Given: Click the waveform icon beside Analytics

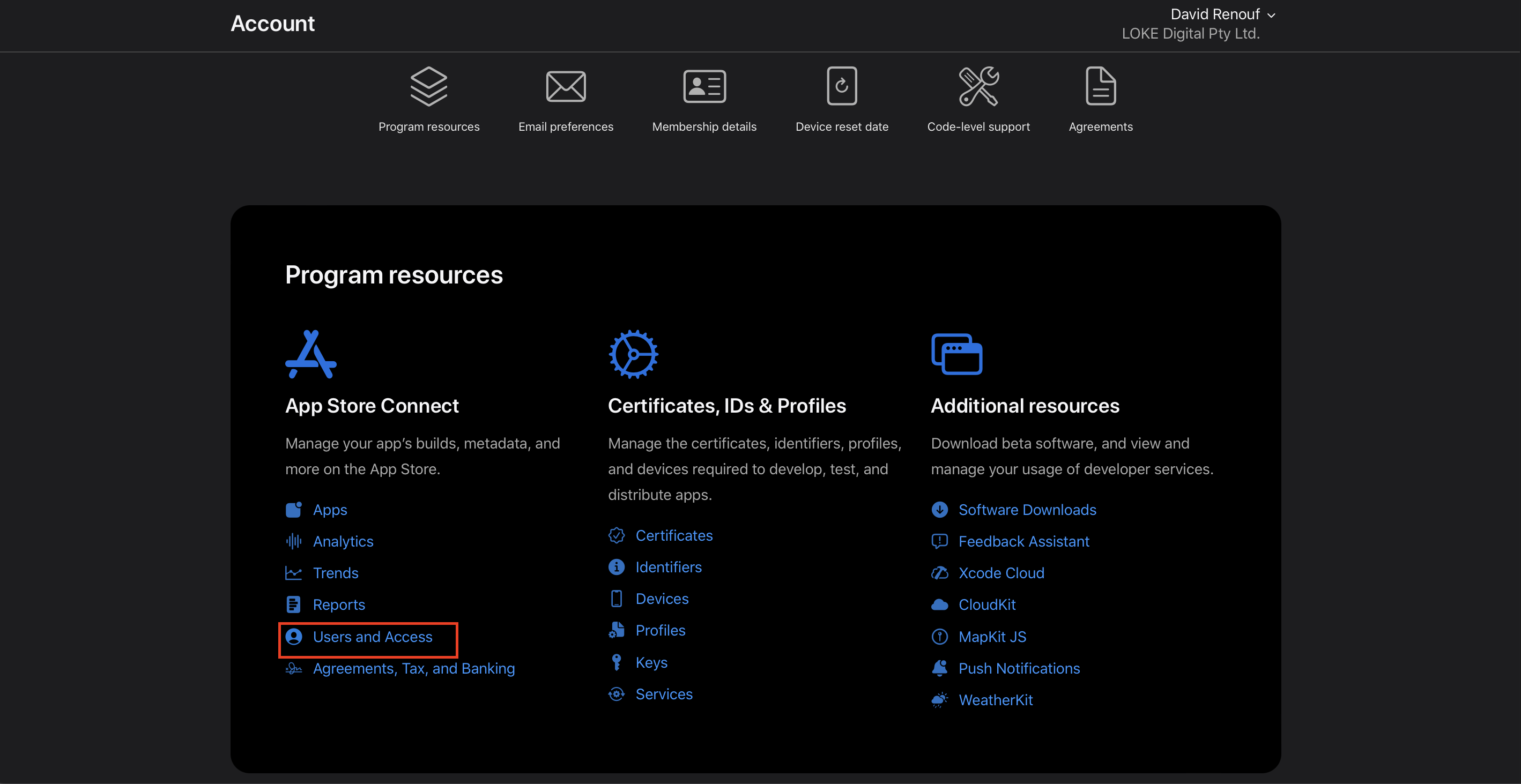Looking at the screenshot, I should (x=293, y=541).
